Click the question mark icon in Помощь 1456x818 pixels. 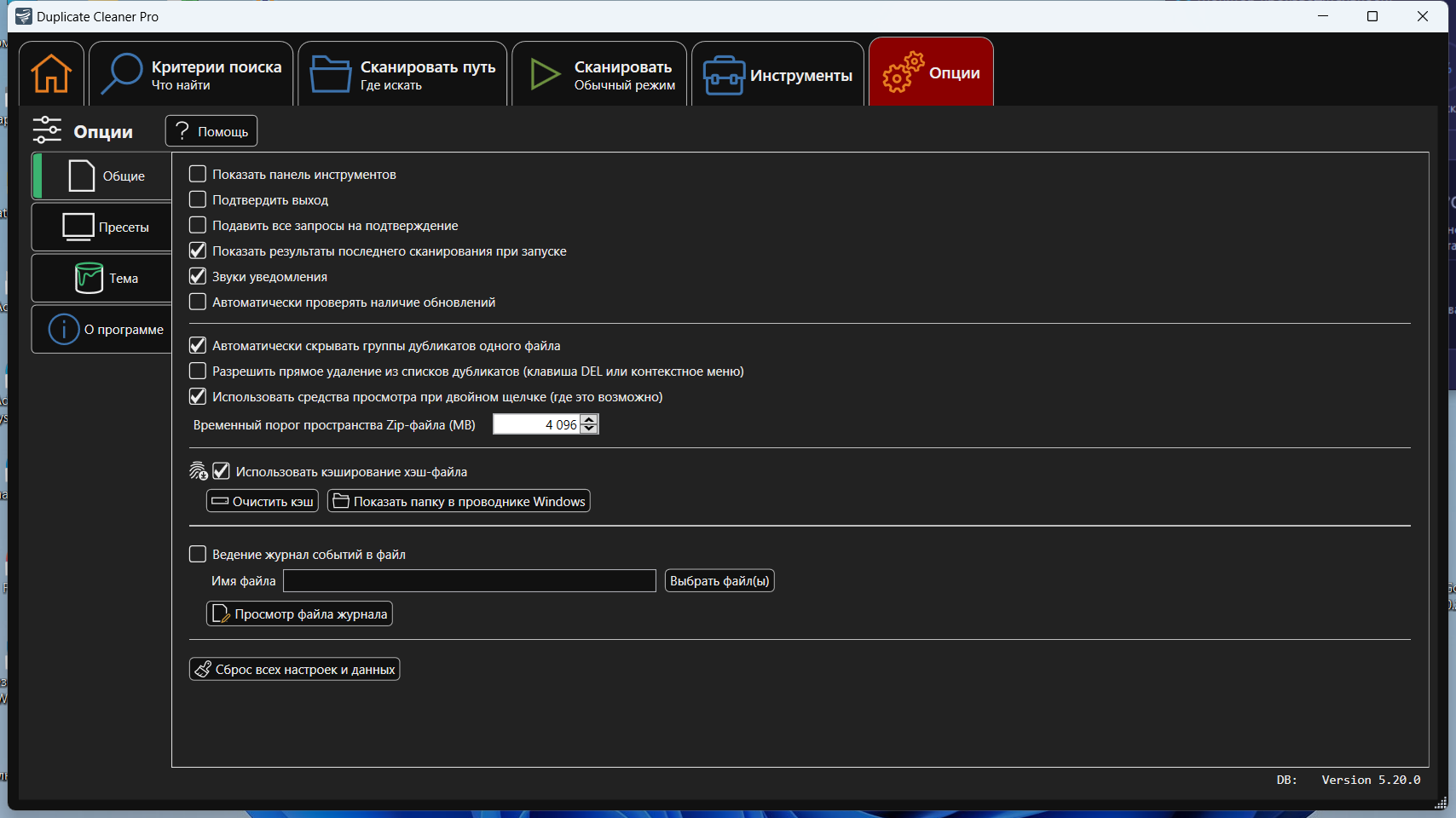coord(182,130)
